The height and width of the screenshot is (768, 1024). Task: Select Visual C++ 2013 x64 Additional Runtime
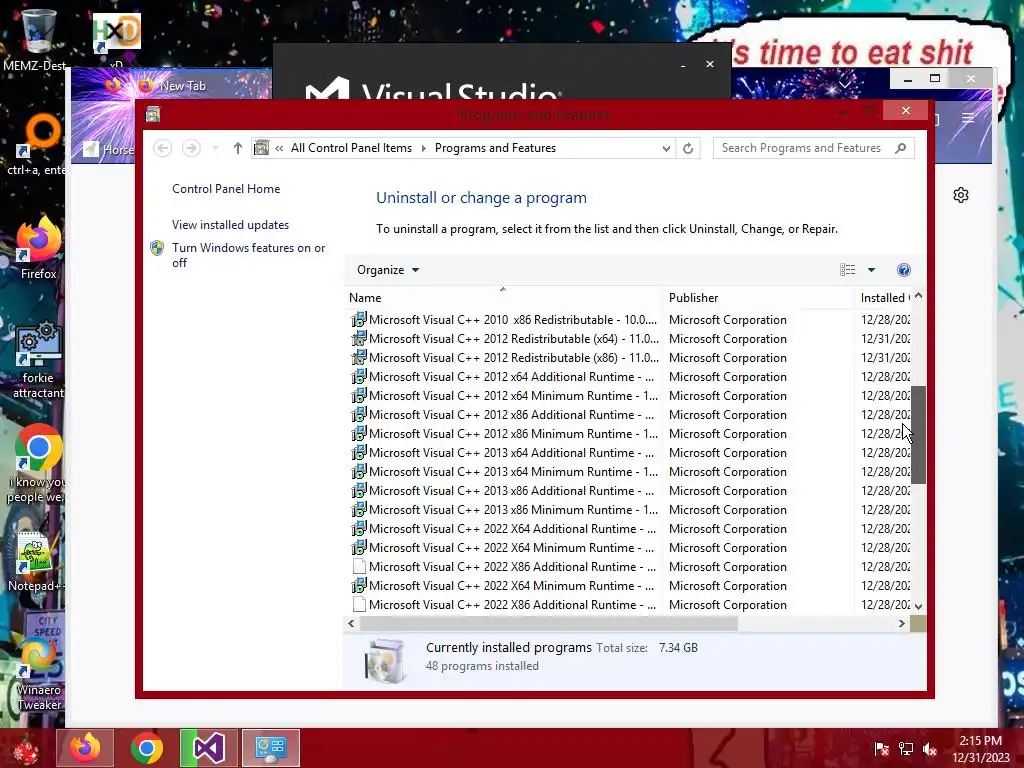(629, 453)
